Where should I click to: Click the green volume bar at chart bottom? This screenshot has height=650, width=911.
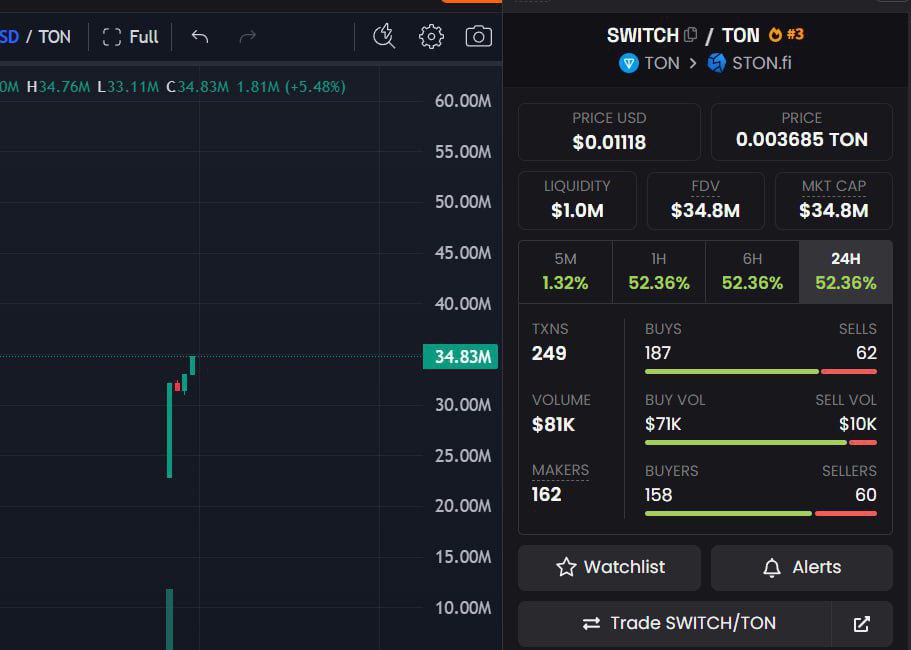tap(169, 619)
